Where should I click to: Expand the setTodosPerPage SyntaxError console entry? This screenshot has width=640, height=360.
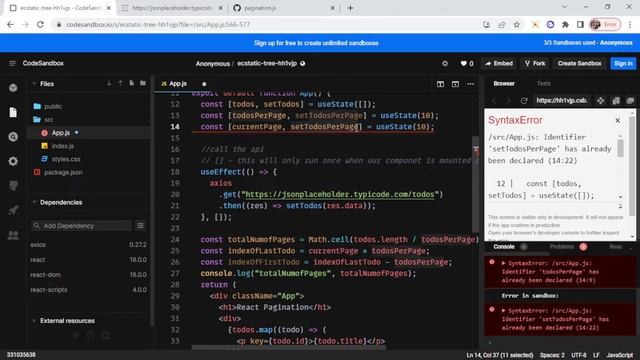coord(503,311)
